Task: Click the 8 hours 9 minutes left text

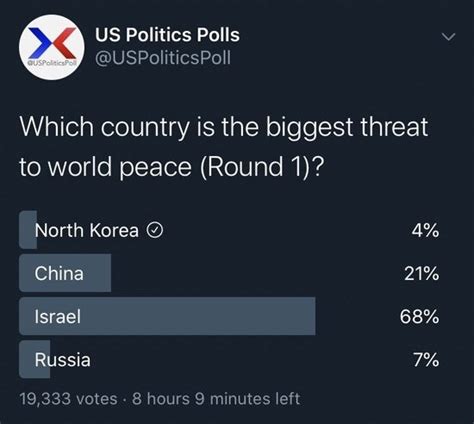Action: point(216,399)
